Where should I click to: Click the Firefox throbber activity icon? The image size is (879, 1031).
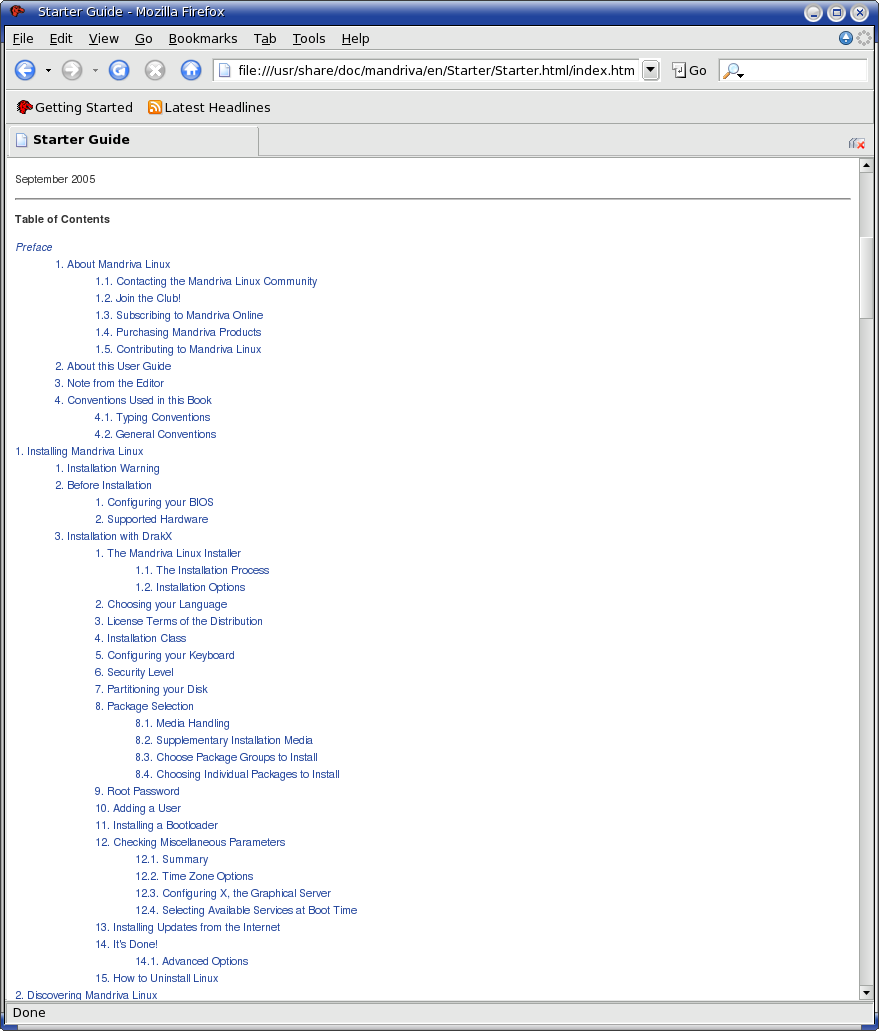coord(864,38)
